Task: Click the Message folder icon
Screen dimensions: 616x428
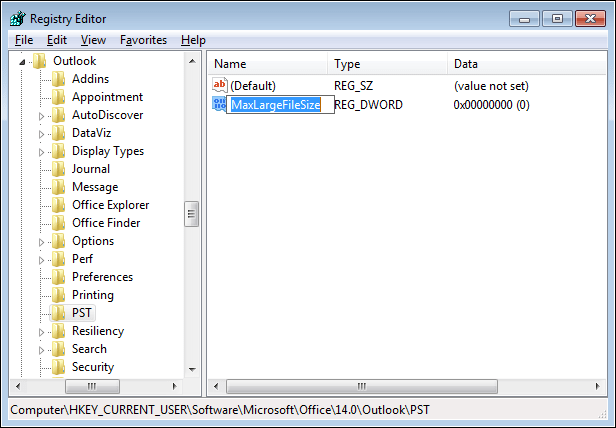Action: (x=59, y=187)
